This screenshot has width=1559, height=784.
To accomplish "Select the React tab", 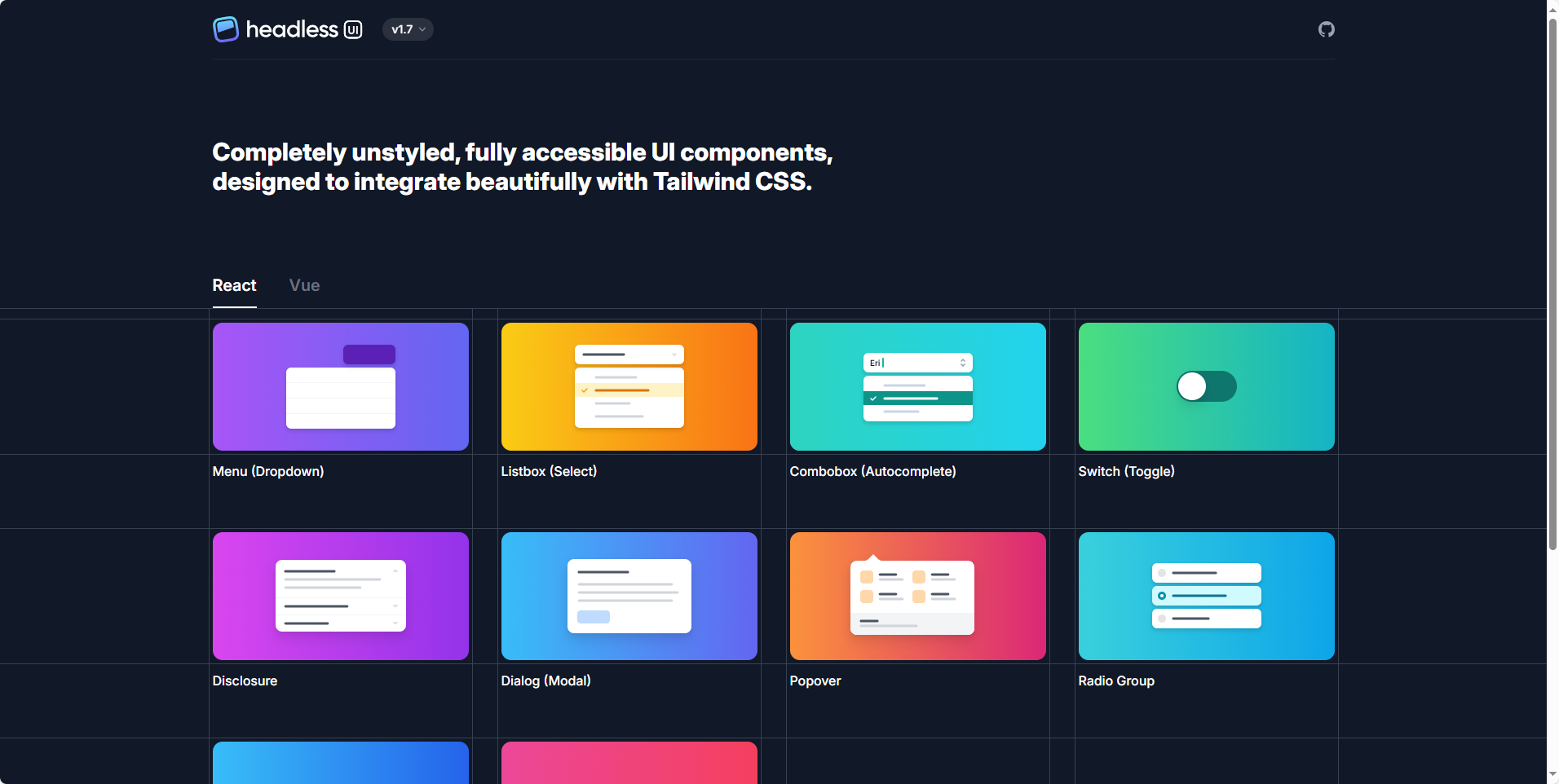I will tap(234, 285).
